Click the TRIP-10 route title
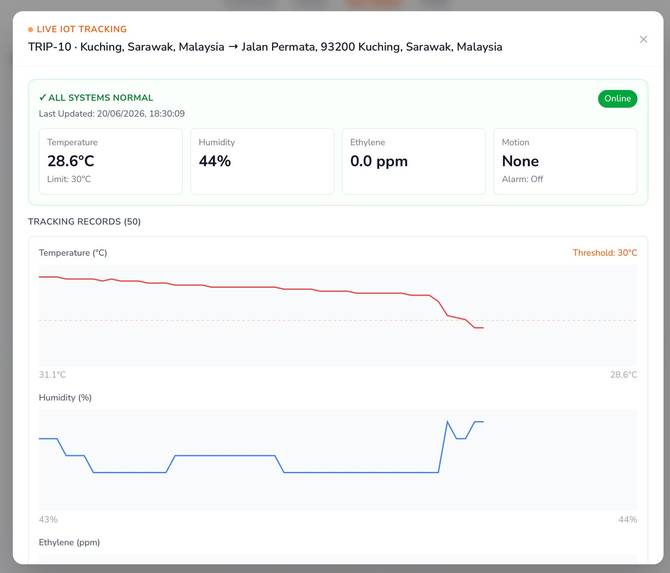 pyautogui.click(x=265, y=47)
